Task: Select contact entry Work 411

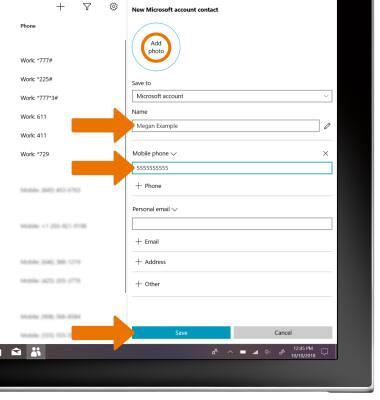Action: point(33,135)
